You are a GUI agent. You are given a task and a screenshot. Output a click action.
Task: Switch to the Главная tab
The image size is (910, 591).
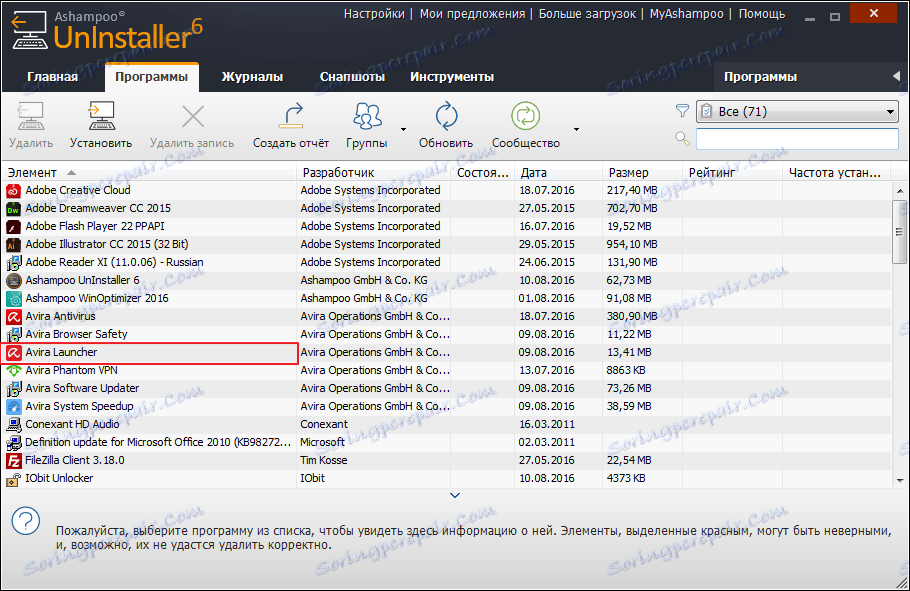52,77
